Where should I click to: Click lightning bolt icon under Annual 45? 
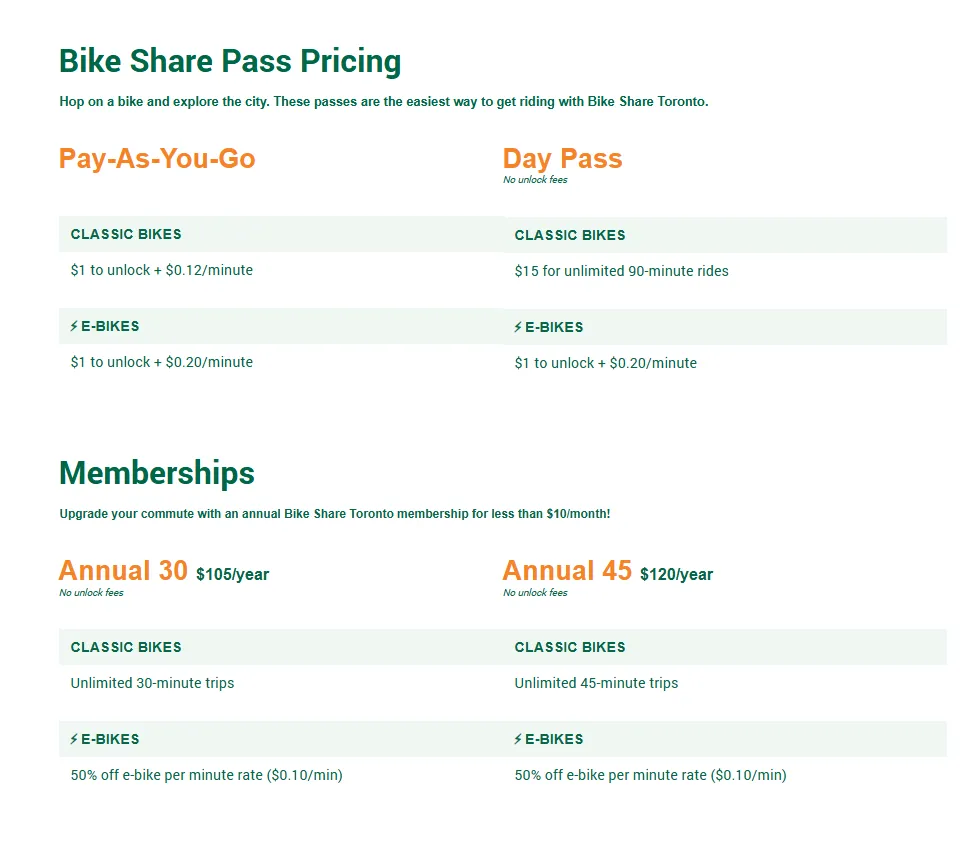[x=518, y=739]
